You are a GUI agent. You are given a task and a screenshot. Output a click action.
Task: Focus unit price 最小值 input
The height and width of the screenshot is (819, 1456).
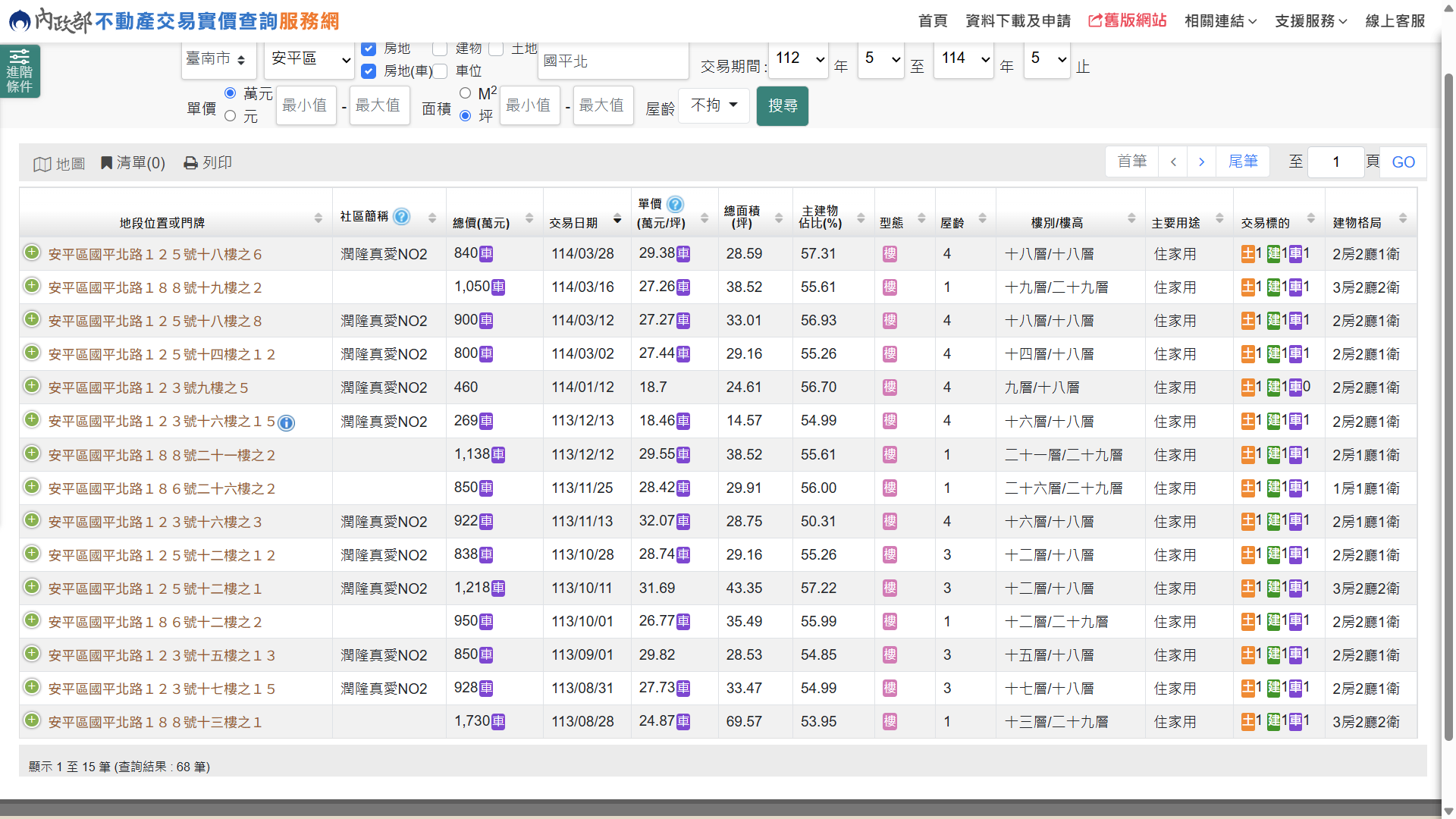coord(306,105)
